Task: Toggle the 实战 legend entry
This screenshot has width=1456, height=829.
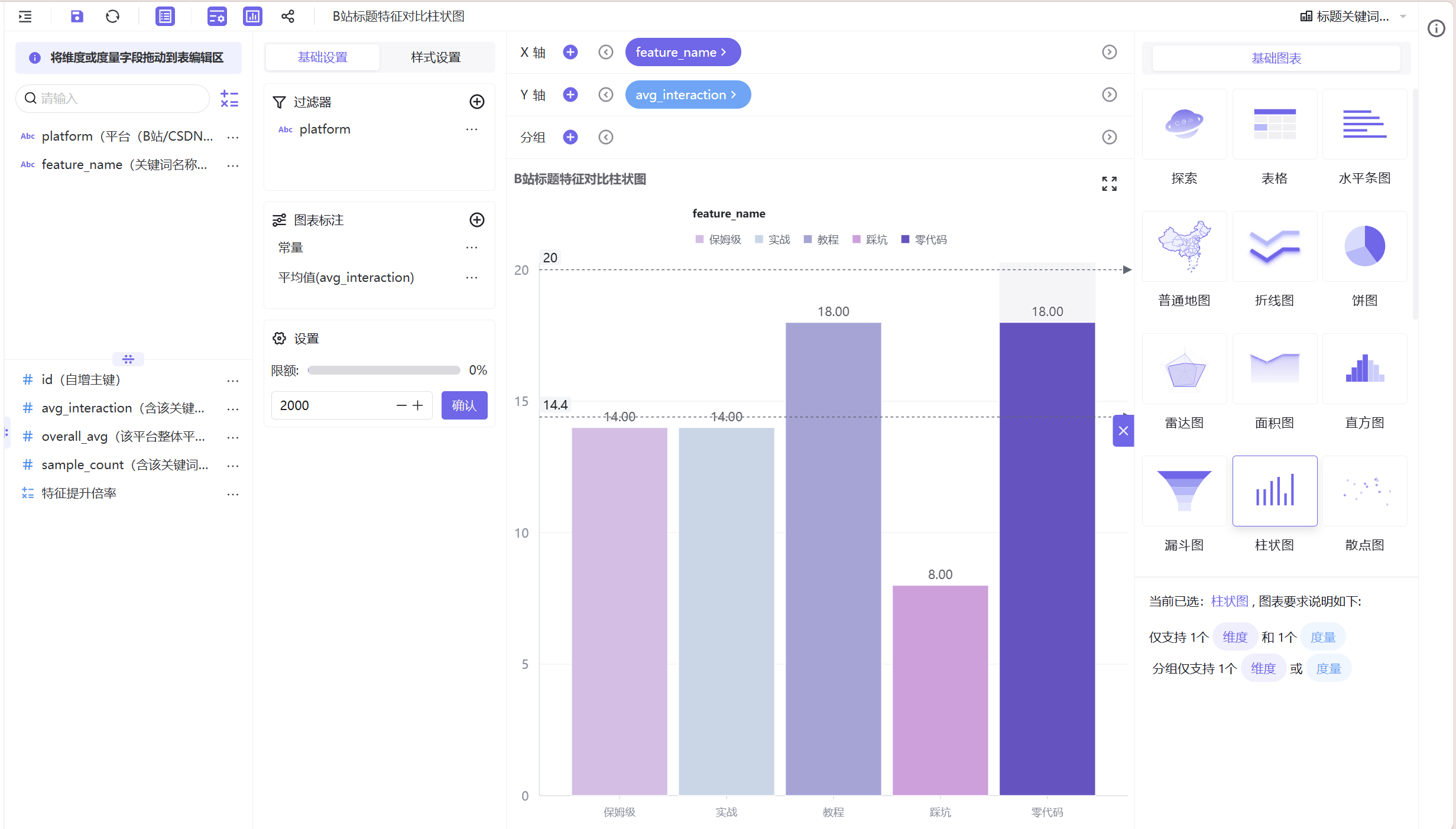Action: pyautogui.click(x=773, y=239)
